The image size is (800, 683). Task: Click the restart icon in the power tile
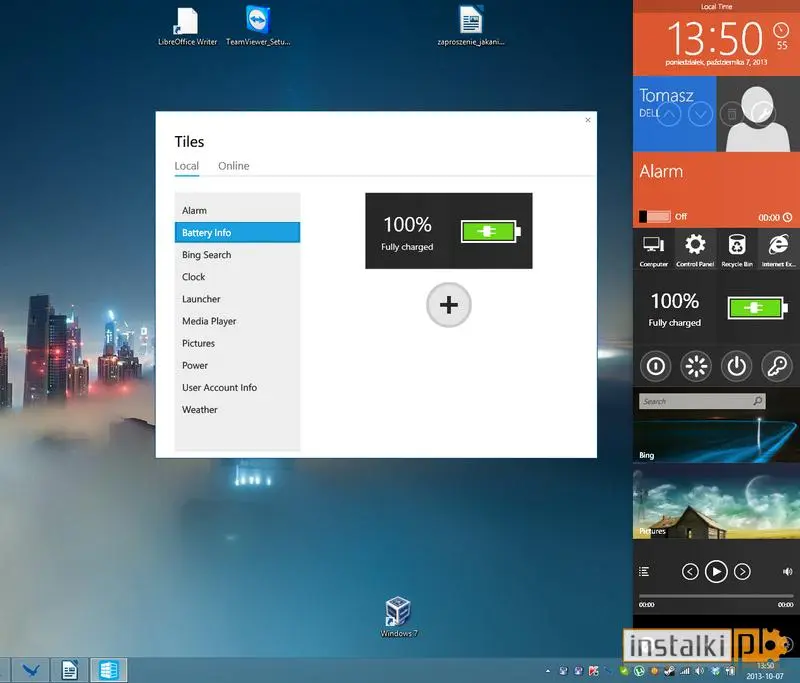[696, 366]
